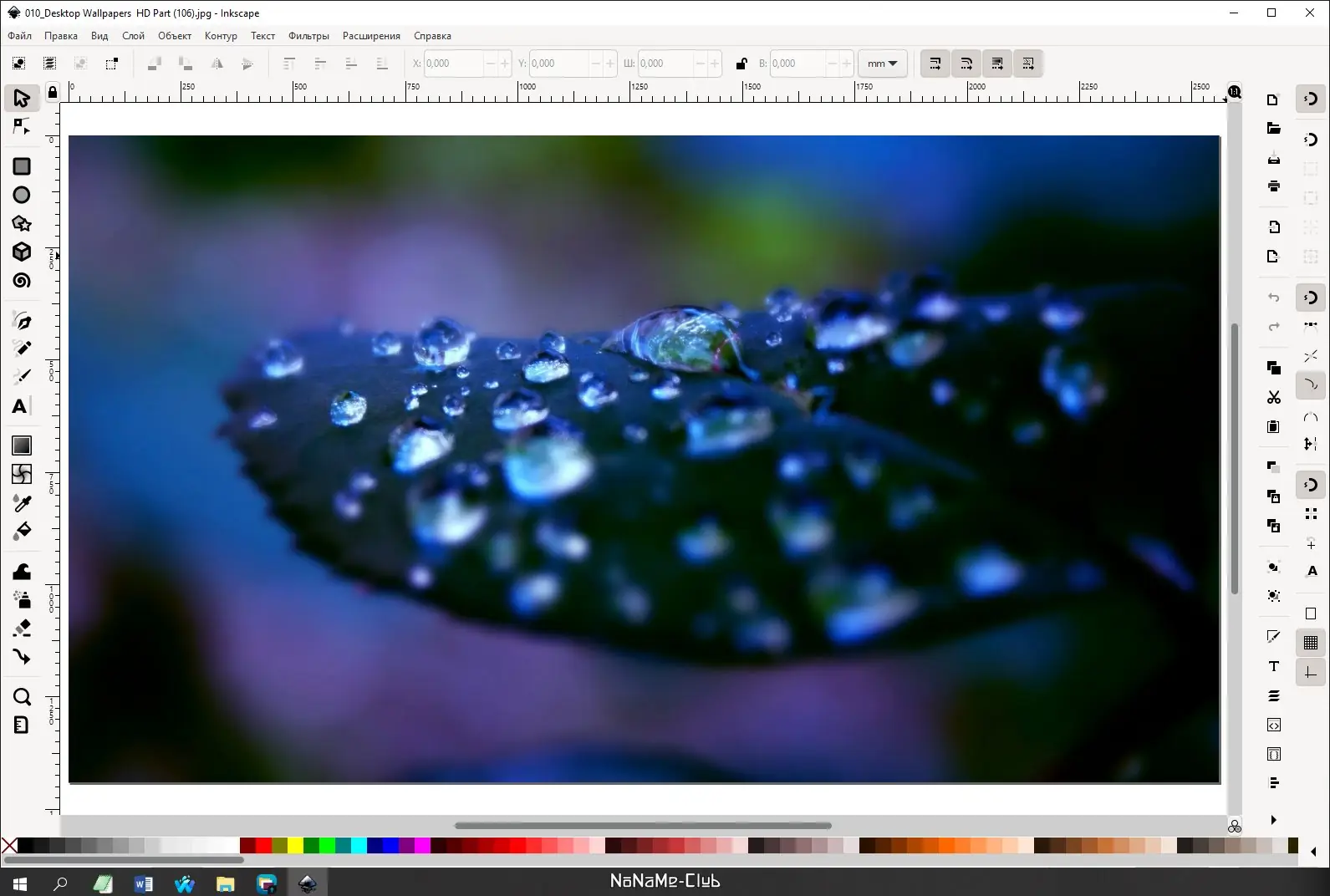Select the Selector arrow tool
Image resolution: width=1330 pixels, height=896 pixels.
22,98
